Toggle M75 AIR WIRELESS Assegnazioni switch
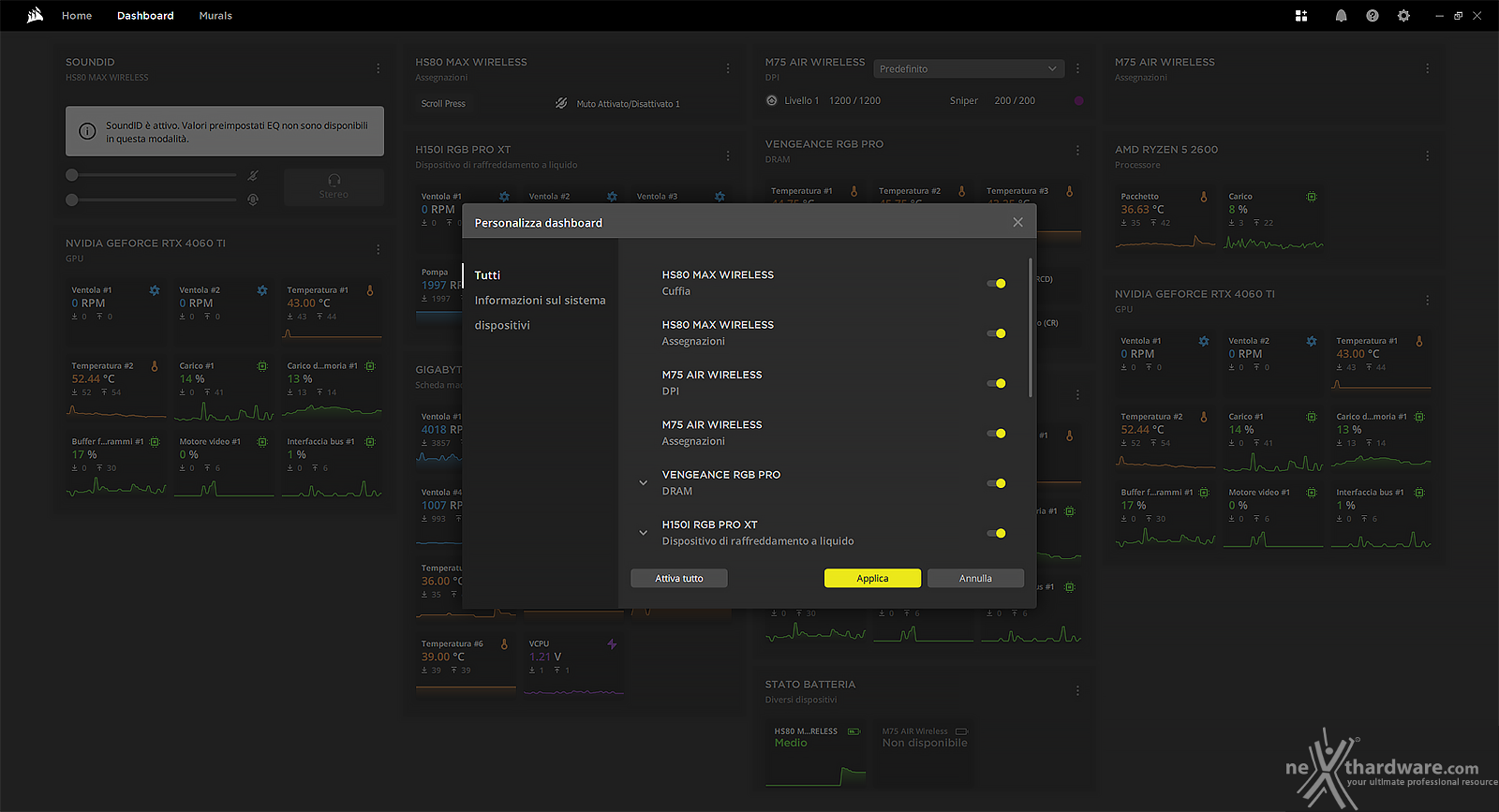 pos(997,434)
